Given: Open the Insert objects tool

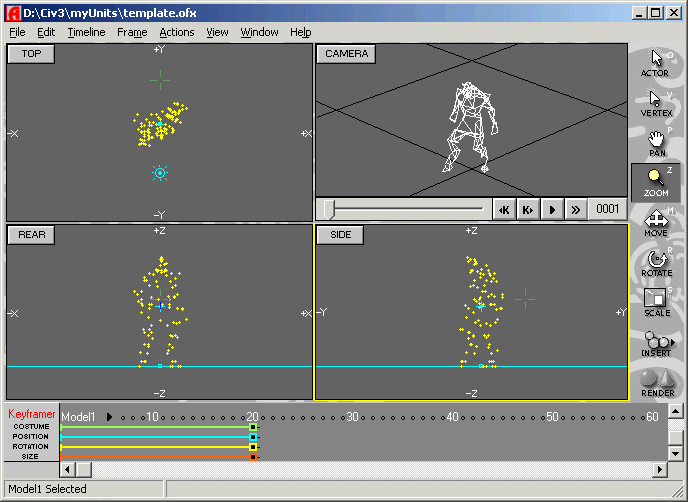Looking at the screenshot, I should (x=656, y=343).
